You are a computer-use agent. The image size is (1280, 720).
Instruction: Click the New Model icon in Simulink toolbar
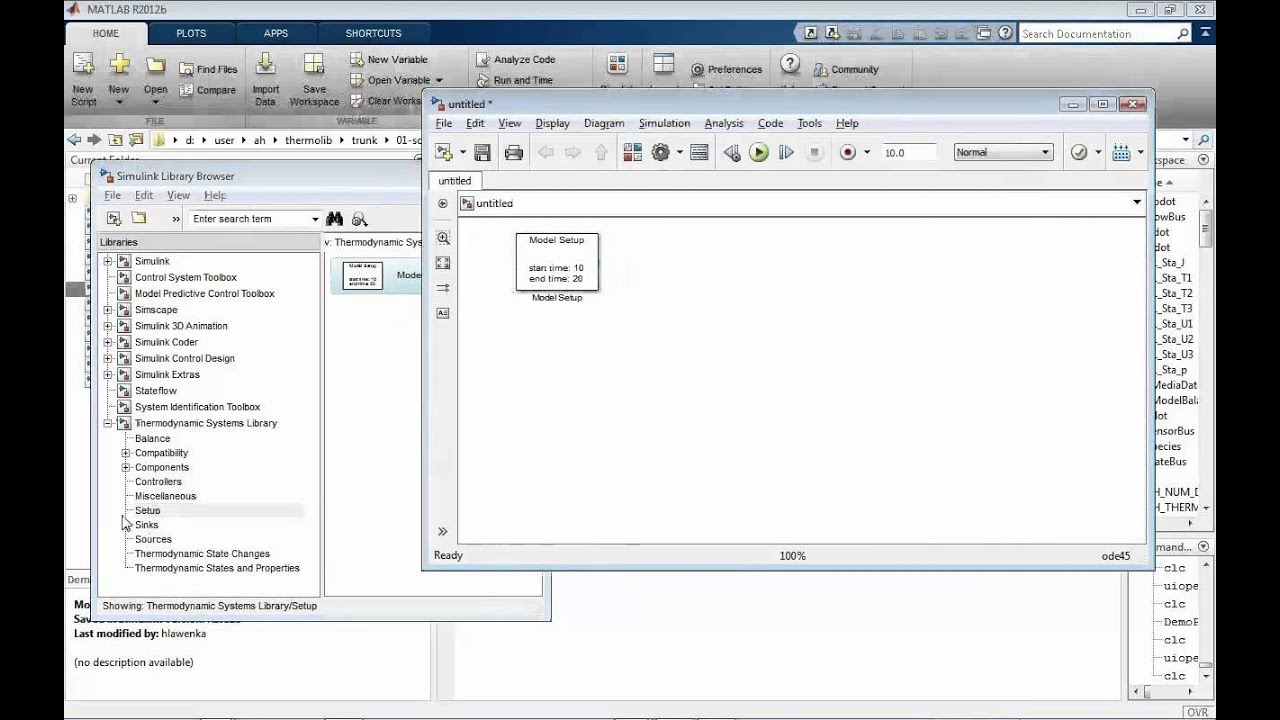click(444, 153)
